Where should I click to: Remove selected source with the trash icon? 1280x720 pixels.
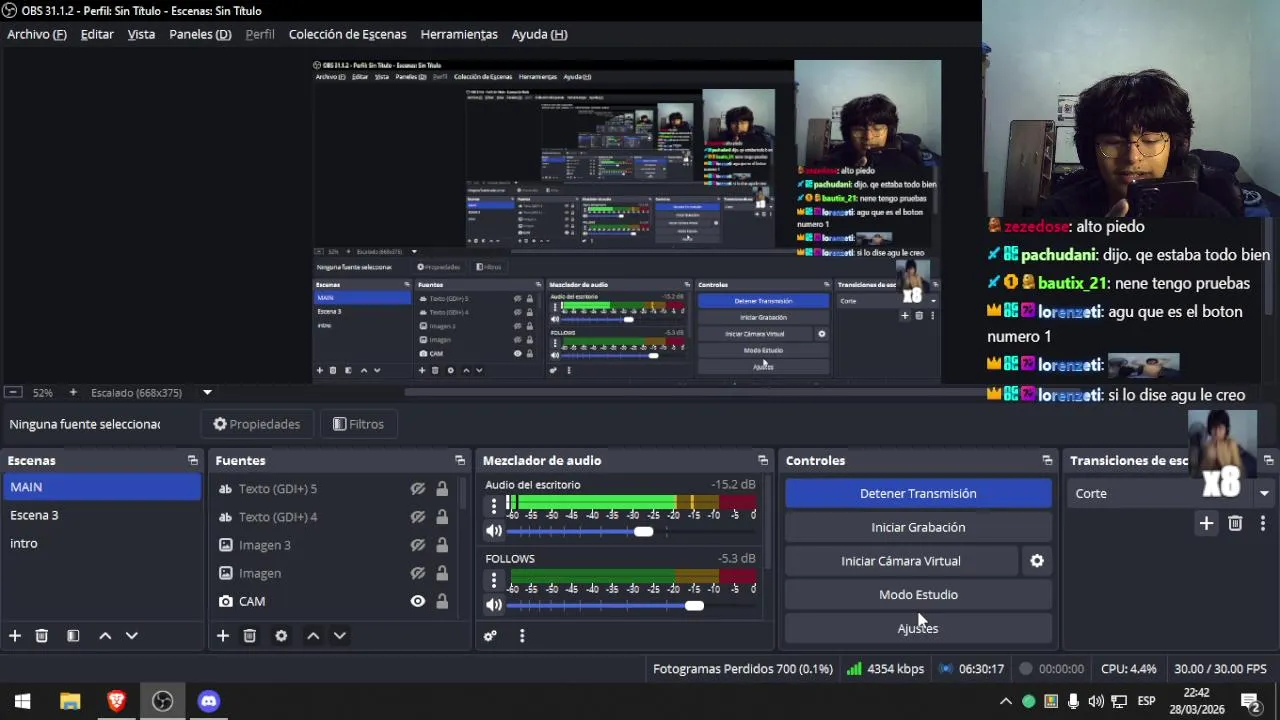[250, 636]
